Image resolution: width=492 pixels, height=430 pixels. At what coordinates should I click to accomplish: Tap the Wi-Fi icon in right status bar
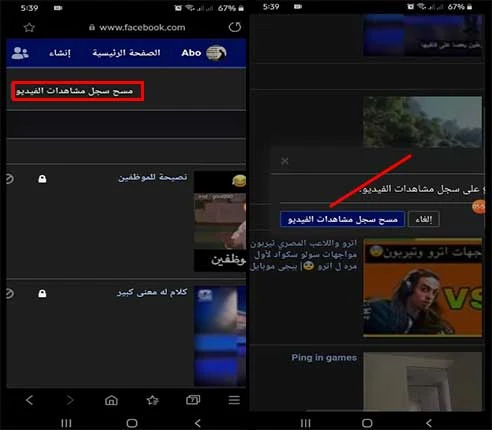click(x=422, y=7)
